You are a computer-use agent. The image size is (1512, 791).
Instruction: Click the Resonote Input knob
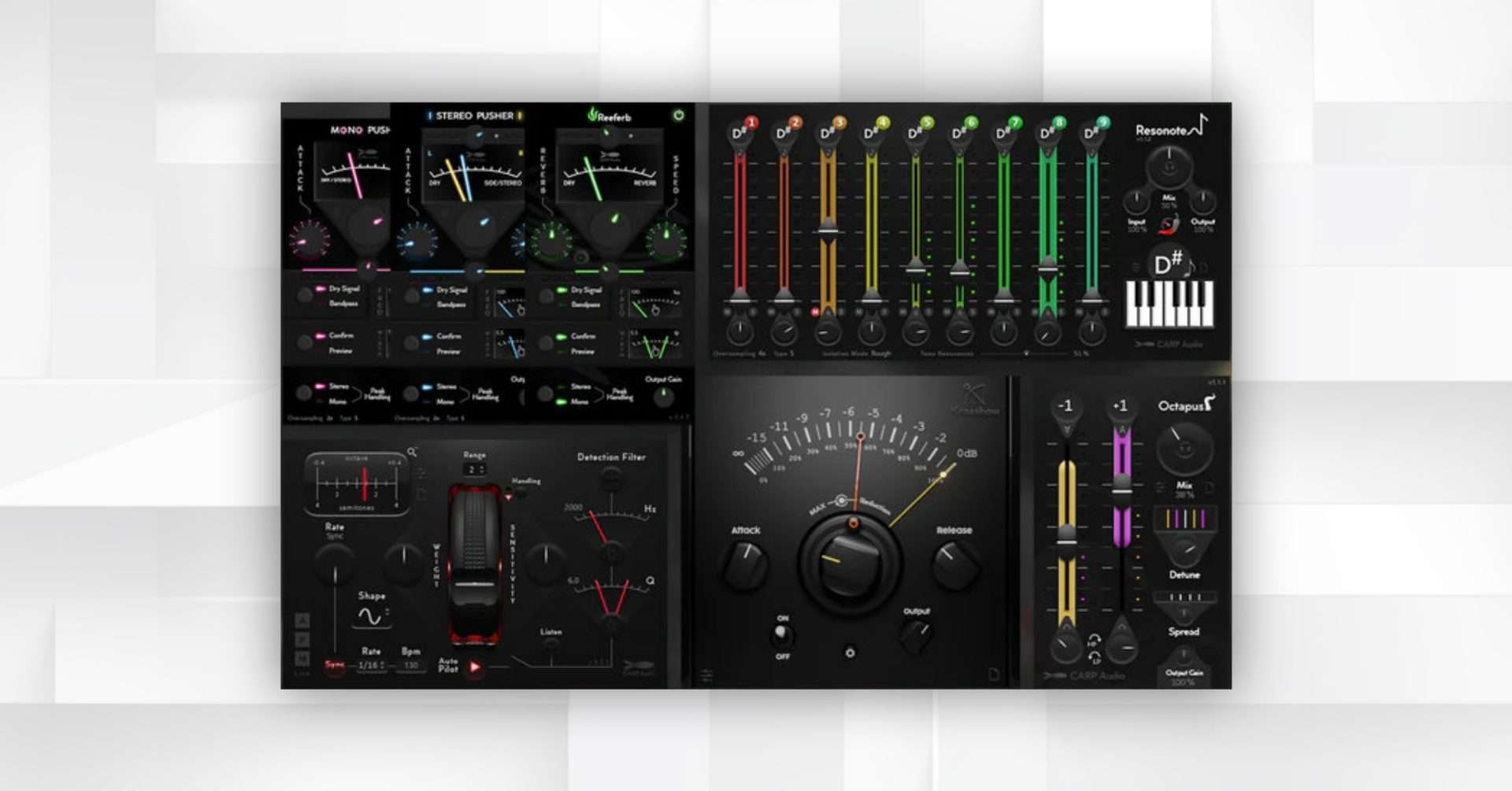1136,201
